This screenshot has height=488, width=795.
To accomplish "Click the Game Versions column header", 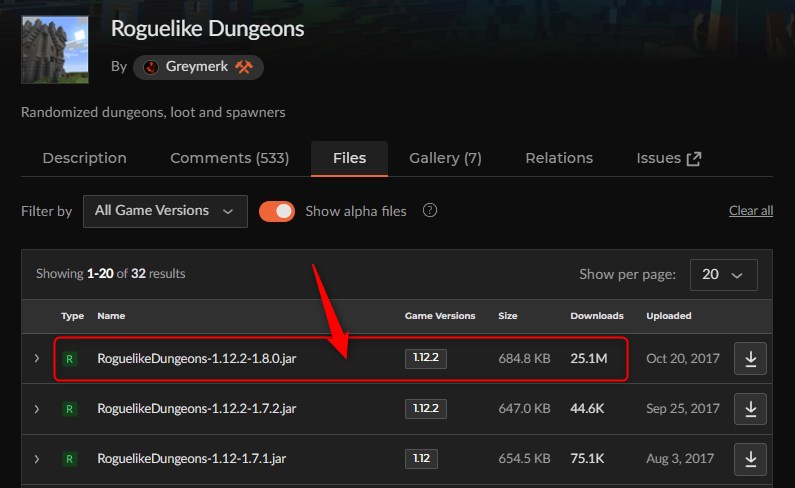I will 440,316.
